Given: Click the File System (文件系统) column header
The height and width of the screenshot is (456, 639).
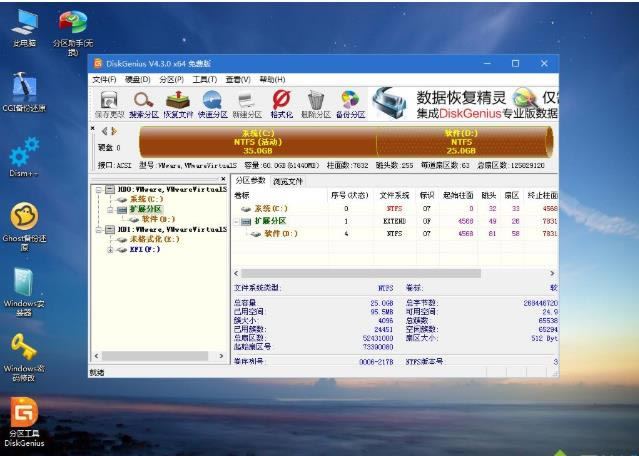Looking at the screenshot, I should click(394, 196).
